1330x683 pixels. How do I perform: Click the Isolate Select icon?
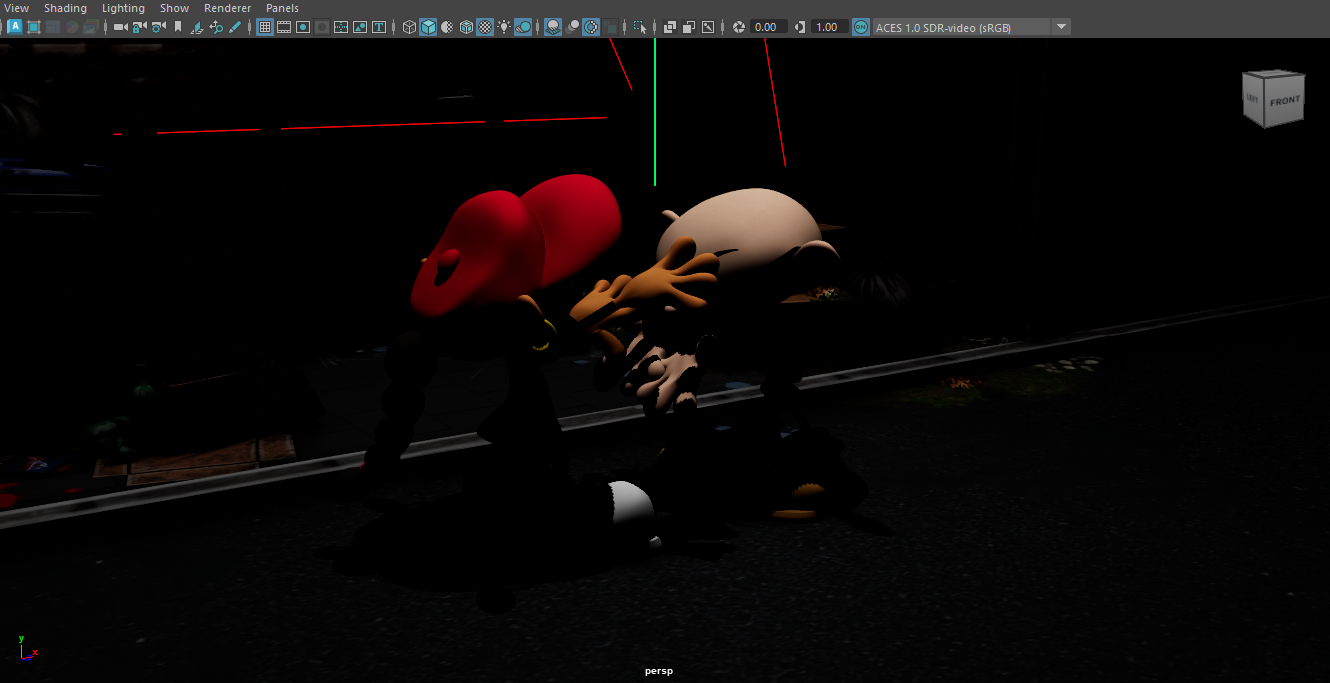[x=640, y=27]
